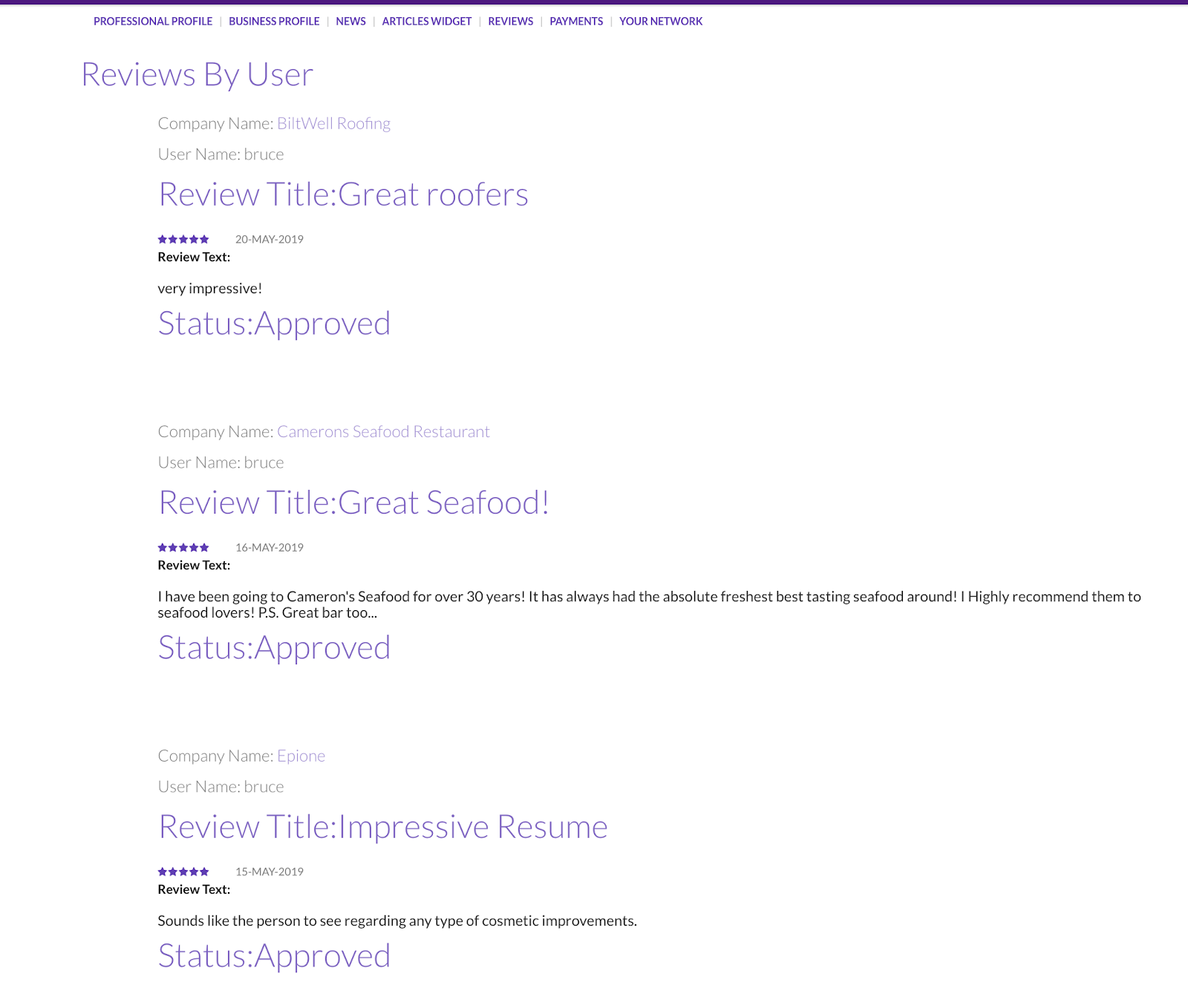Click 'User Name: bruce' under Epione

pyautogui.click(x=221, y=787)
